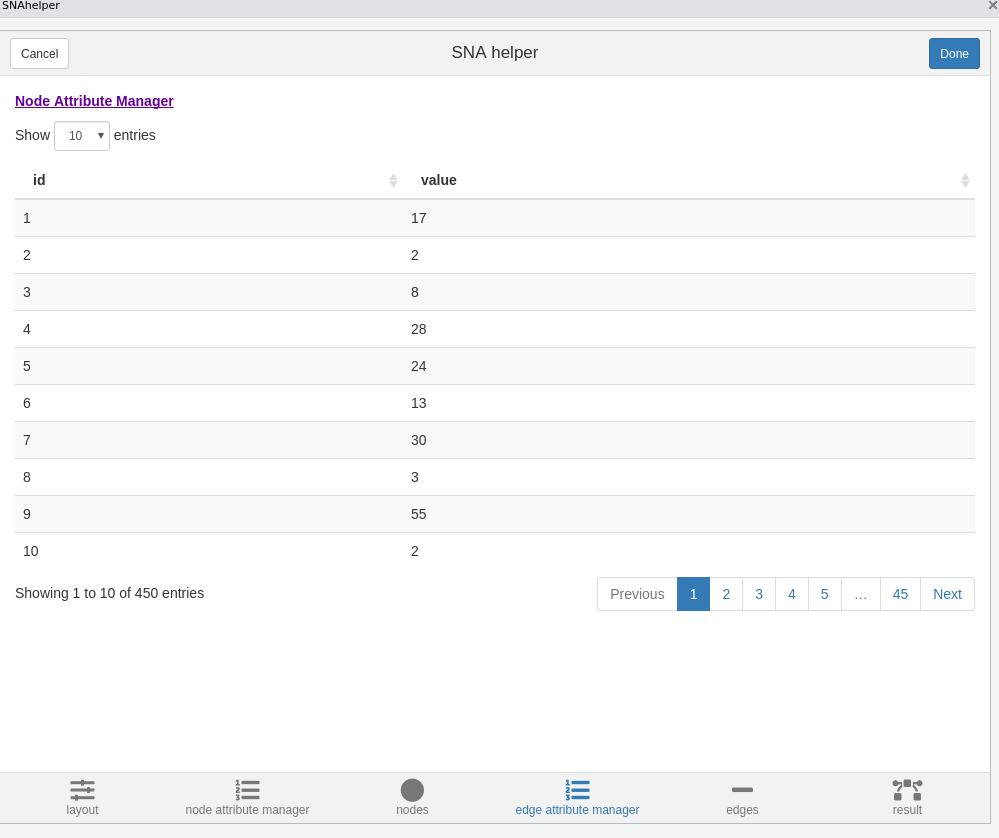Close the SNAhelper window
Viewport: 999px width, 838px height.
pyautogui.click(x=992, y=6)
